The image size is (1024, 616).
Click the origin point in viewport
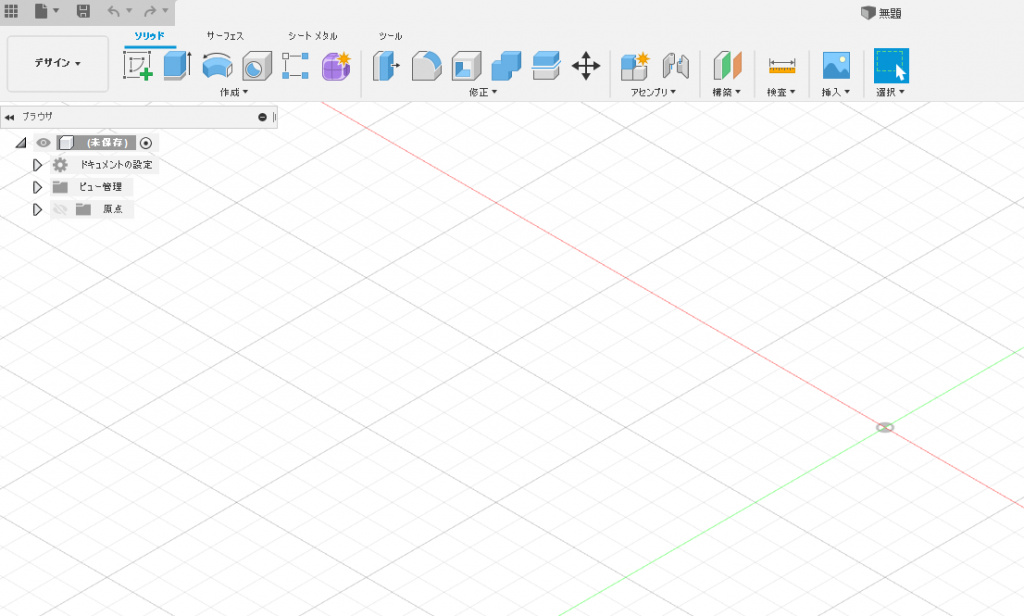885,427
